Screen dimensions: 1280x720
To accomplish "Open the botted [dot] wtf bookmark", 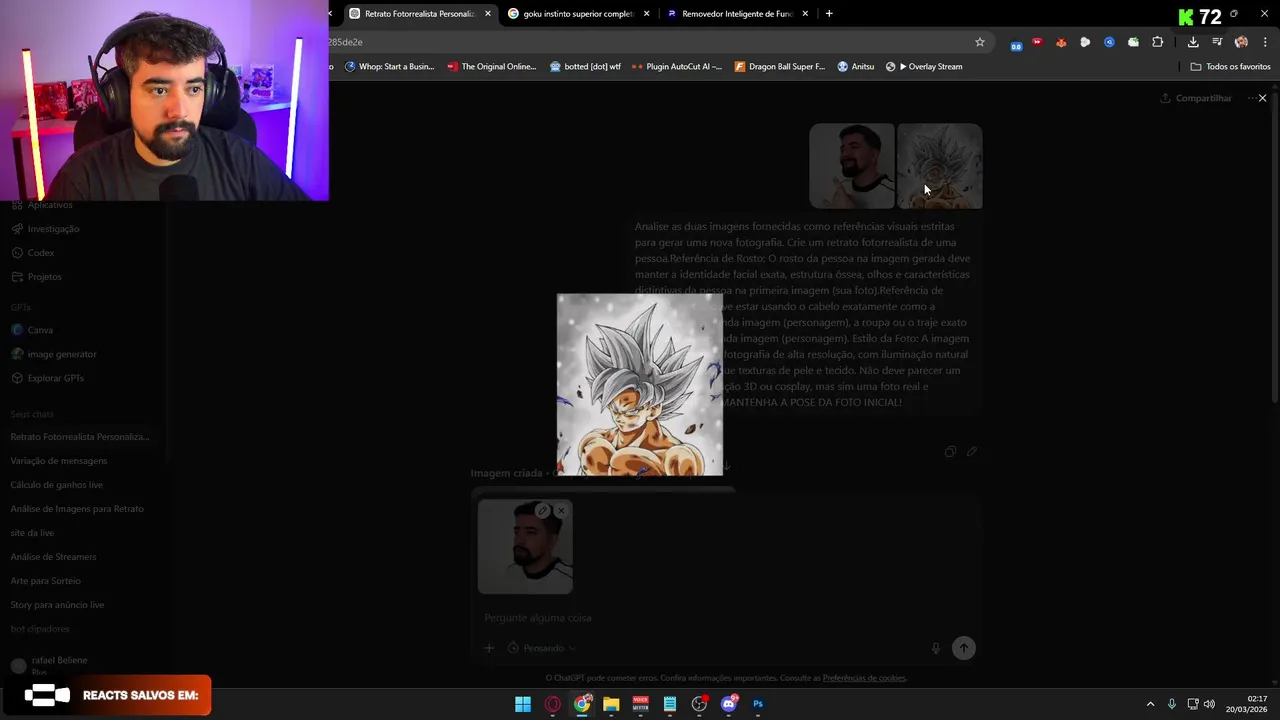I will 586,67.
